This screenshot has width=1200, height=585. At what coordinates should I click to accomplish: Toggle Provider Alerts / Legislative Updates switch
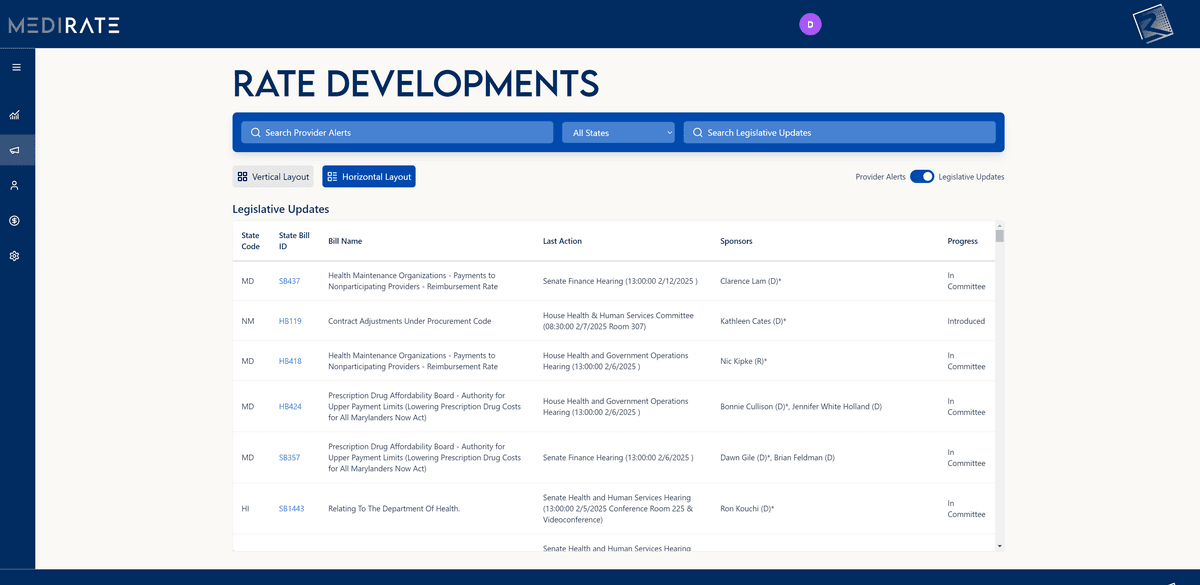922,176
